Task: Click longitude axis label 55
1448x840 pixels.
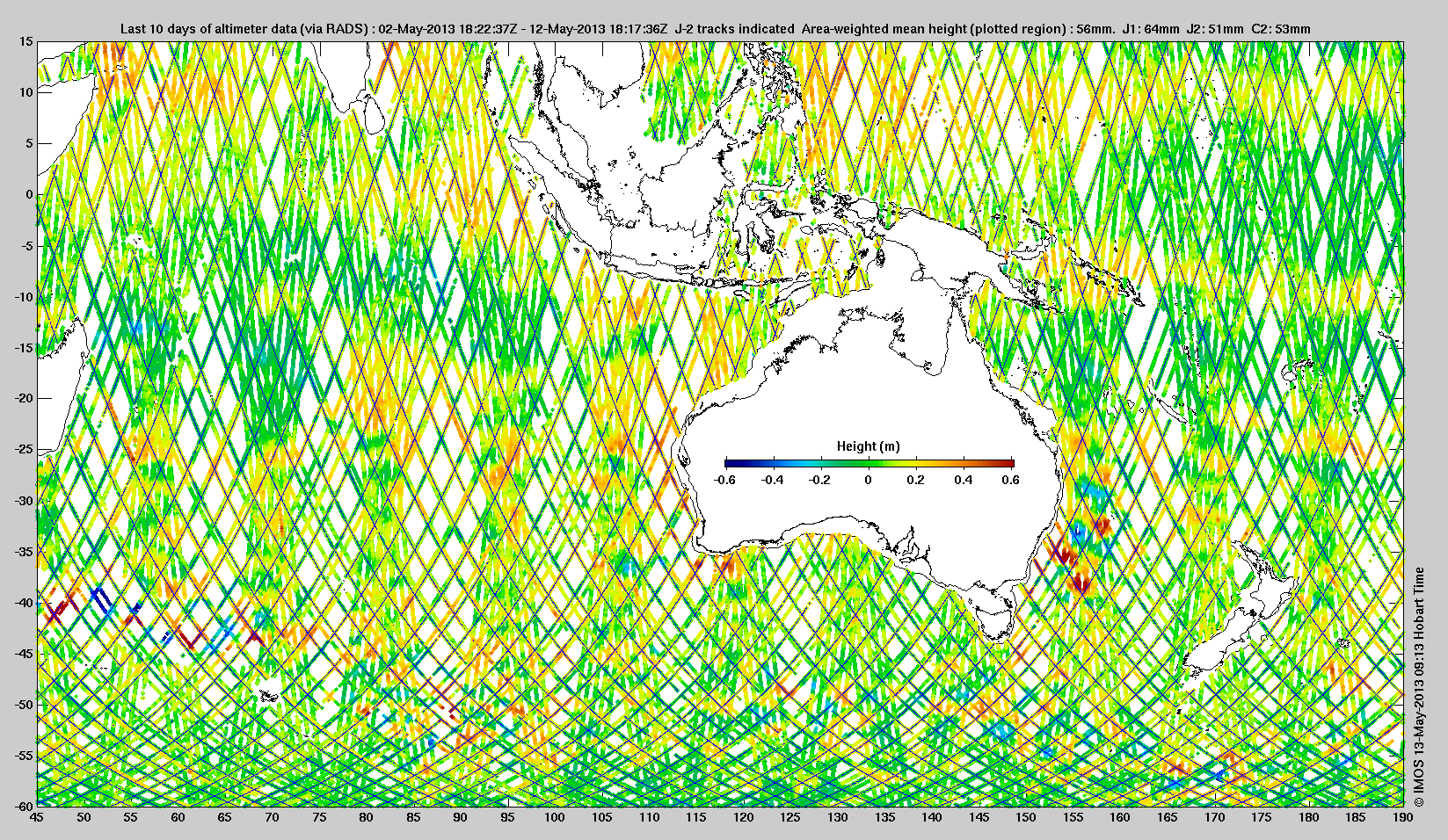Action: click(x=131, y=817)
